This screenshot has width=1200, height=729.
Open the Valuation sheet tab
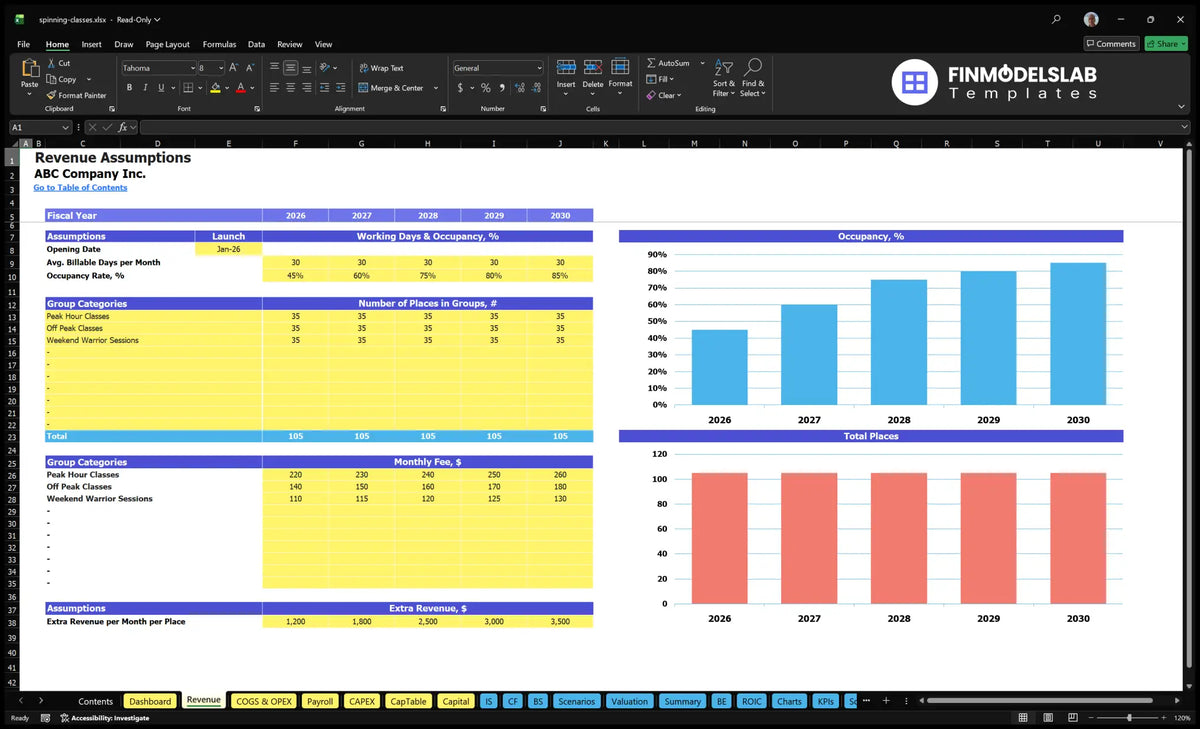(x=629, y=701)
